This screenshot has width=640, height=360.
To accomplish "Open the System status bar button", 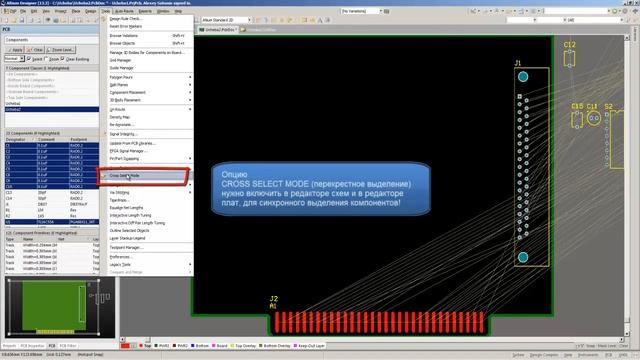I will [518, 356].
